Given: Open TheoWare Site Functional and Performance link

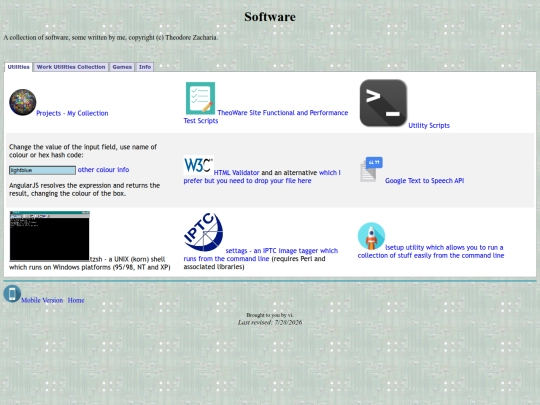Looking at the screenshot, I should click(x=266, y=116).
